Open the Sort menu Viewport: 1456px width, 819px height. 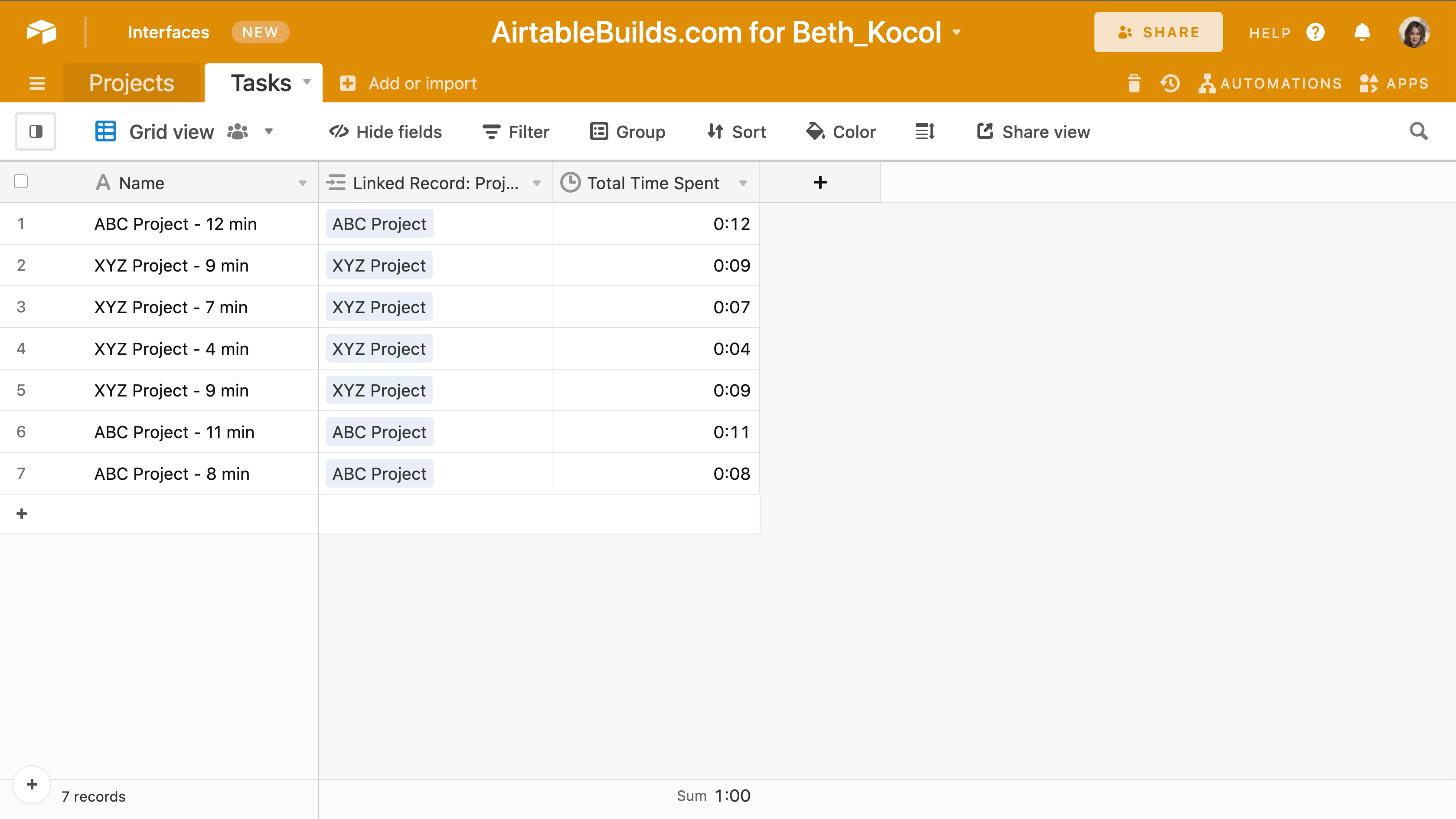(x=737, y=132)
